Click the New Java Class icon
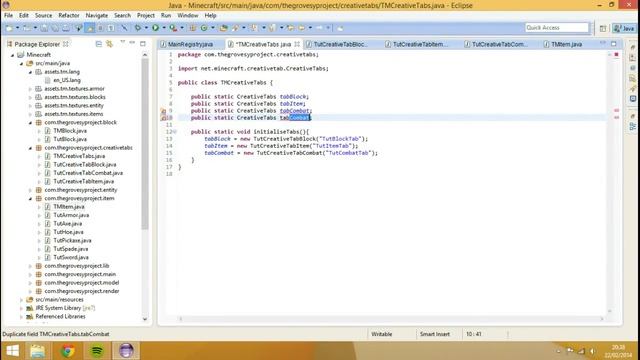 [x=204, y=28]
